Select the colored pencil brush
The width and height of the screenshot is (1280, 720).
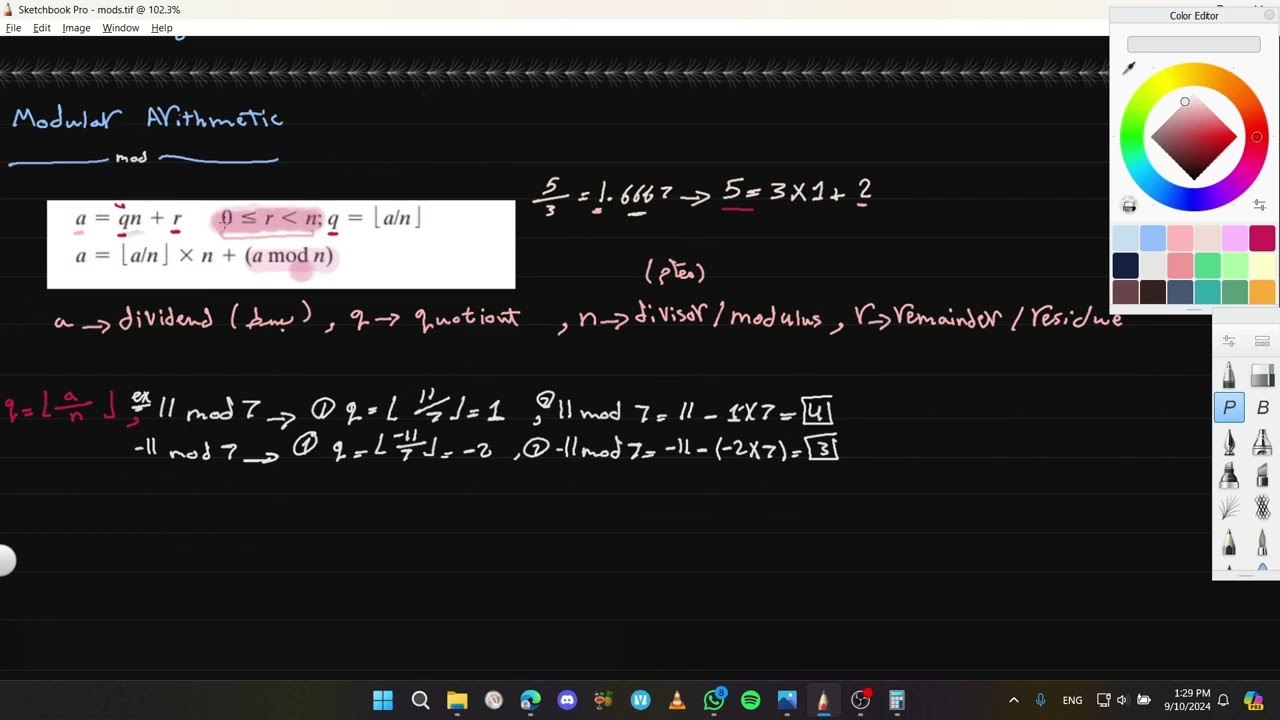pyautogui.click(x=1229, y=542)
